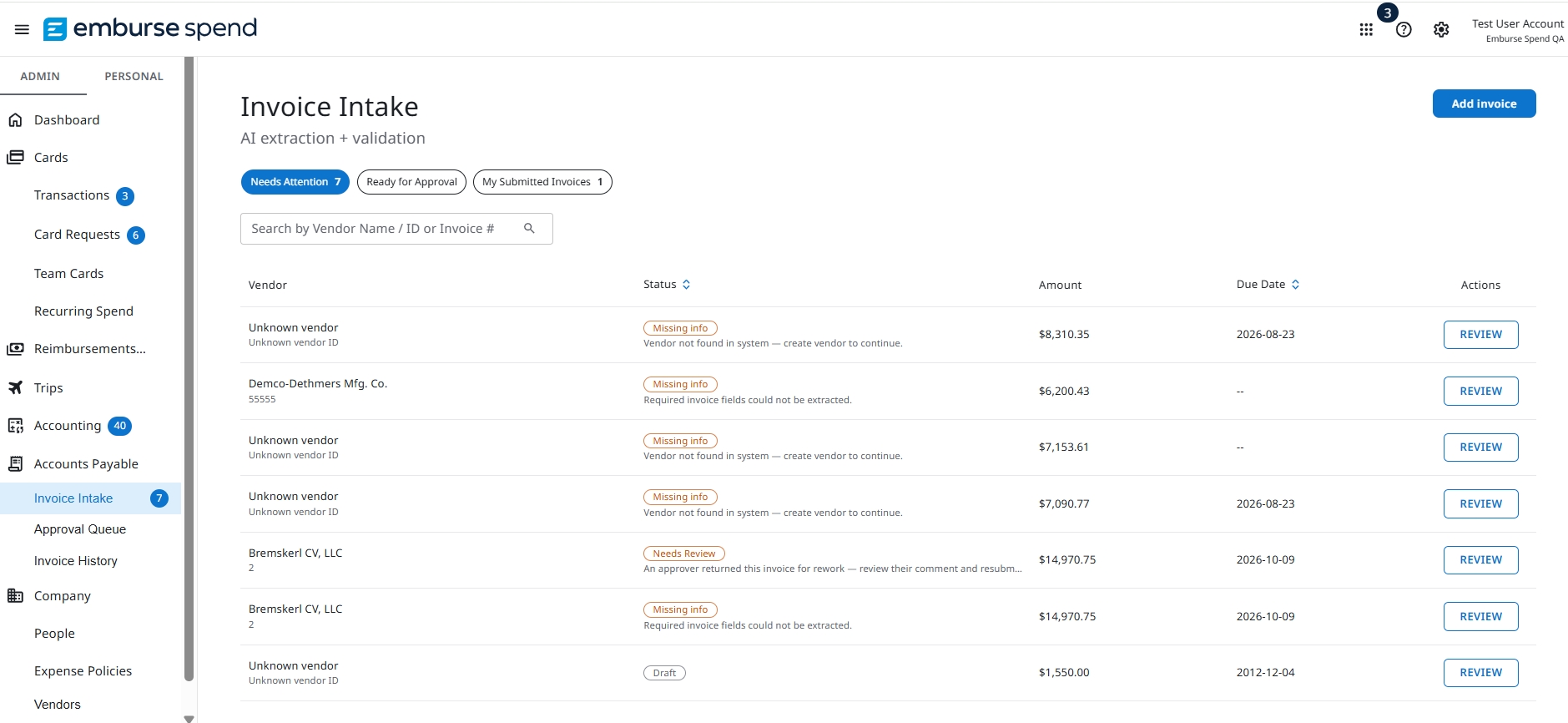Image resolution: width=1568 pixels, height=723 pixels.
Task: Click the Amount column header
Action: (x=1060, y=285)
